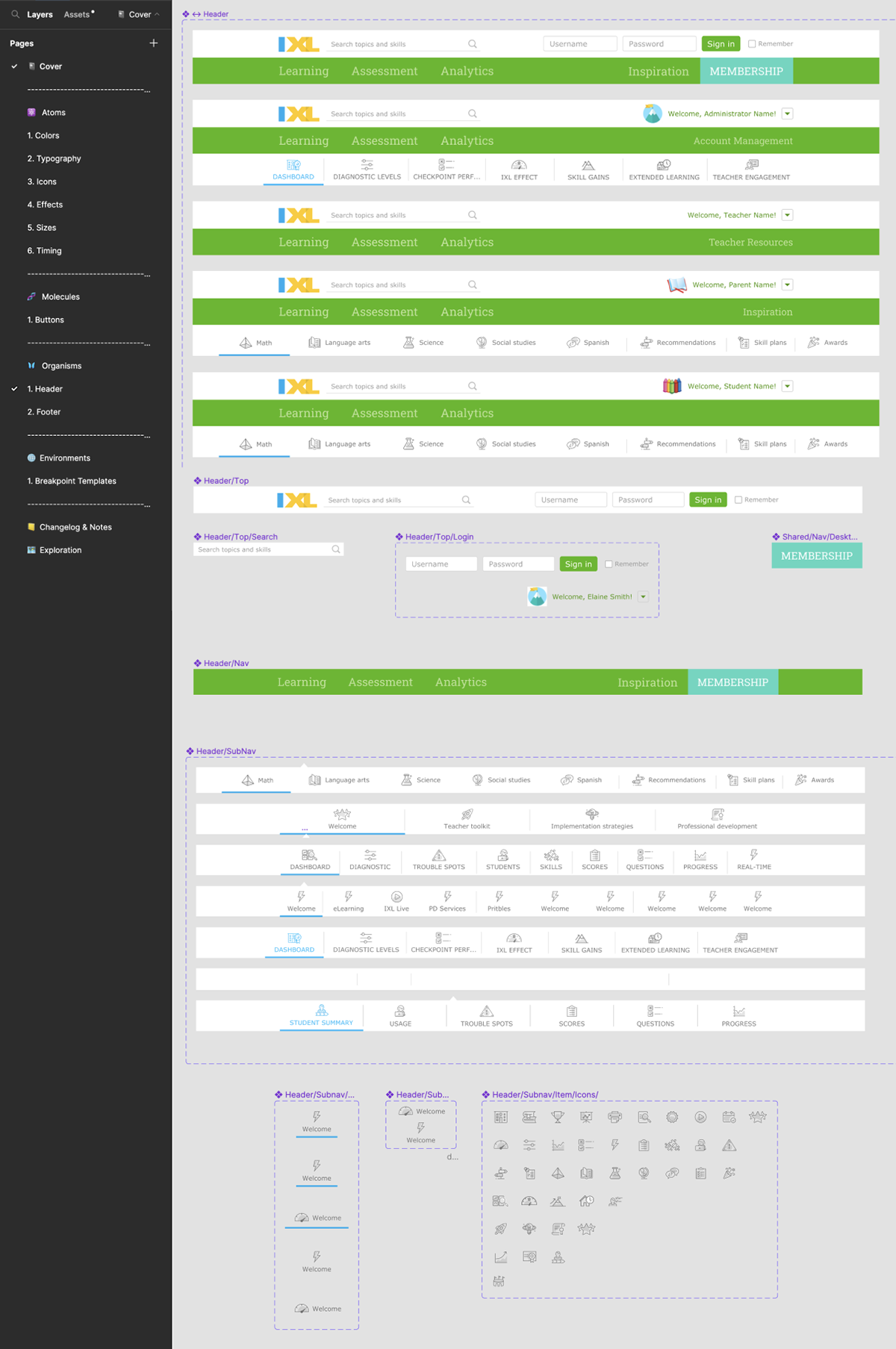Open dropdown next to Welcome, Administrator Name
This screenshot has width=896, height=1349.
(x=787, y=114)
